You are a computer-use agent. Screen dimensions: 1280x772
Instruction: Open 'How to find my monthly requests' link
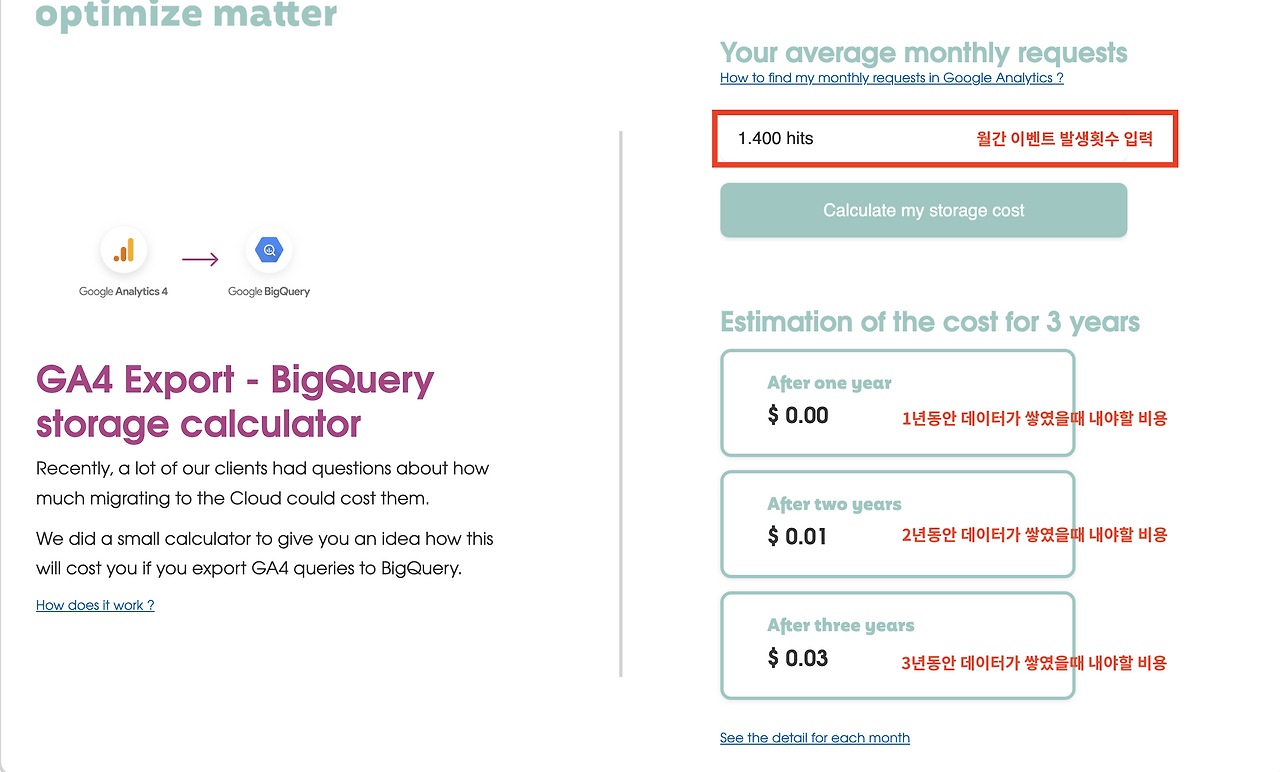(x=892, y=78)
